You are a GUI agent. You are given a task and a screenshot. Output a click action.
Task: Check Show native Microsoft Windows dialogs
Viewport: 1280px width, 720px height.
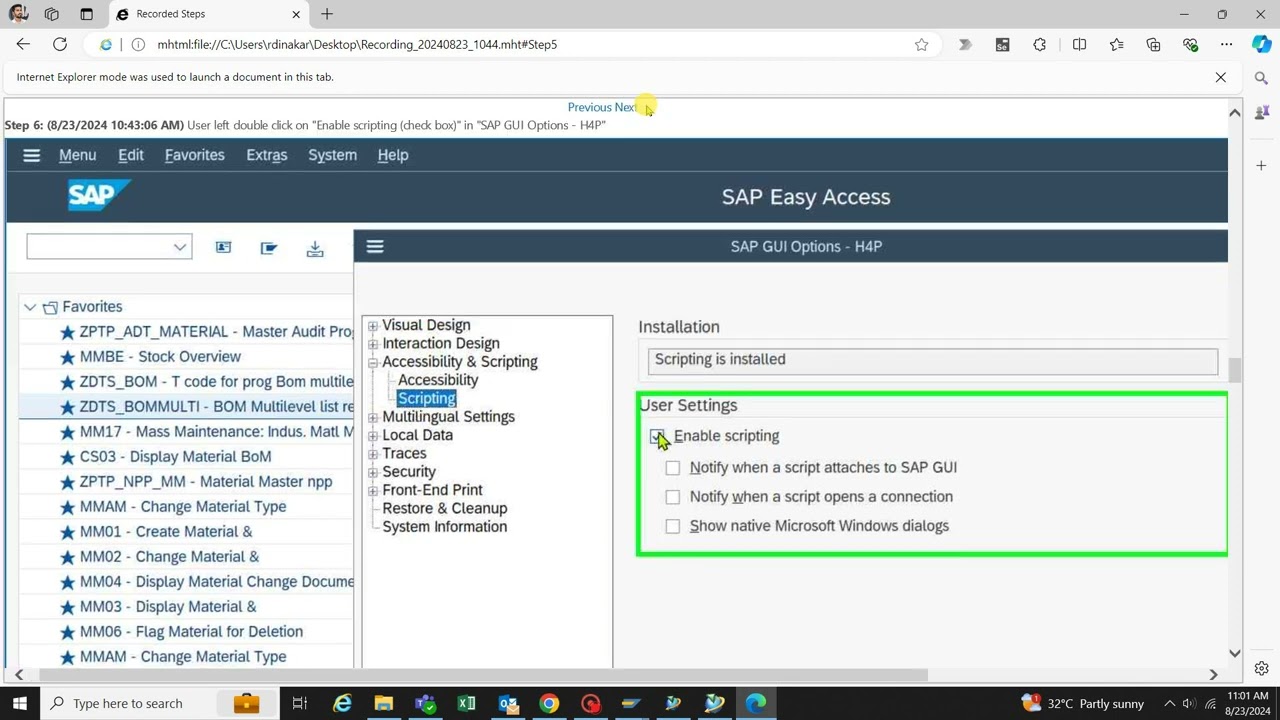pyautogui.click(x=673, y=525)
